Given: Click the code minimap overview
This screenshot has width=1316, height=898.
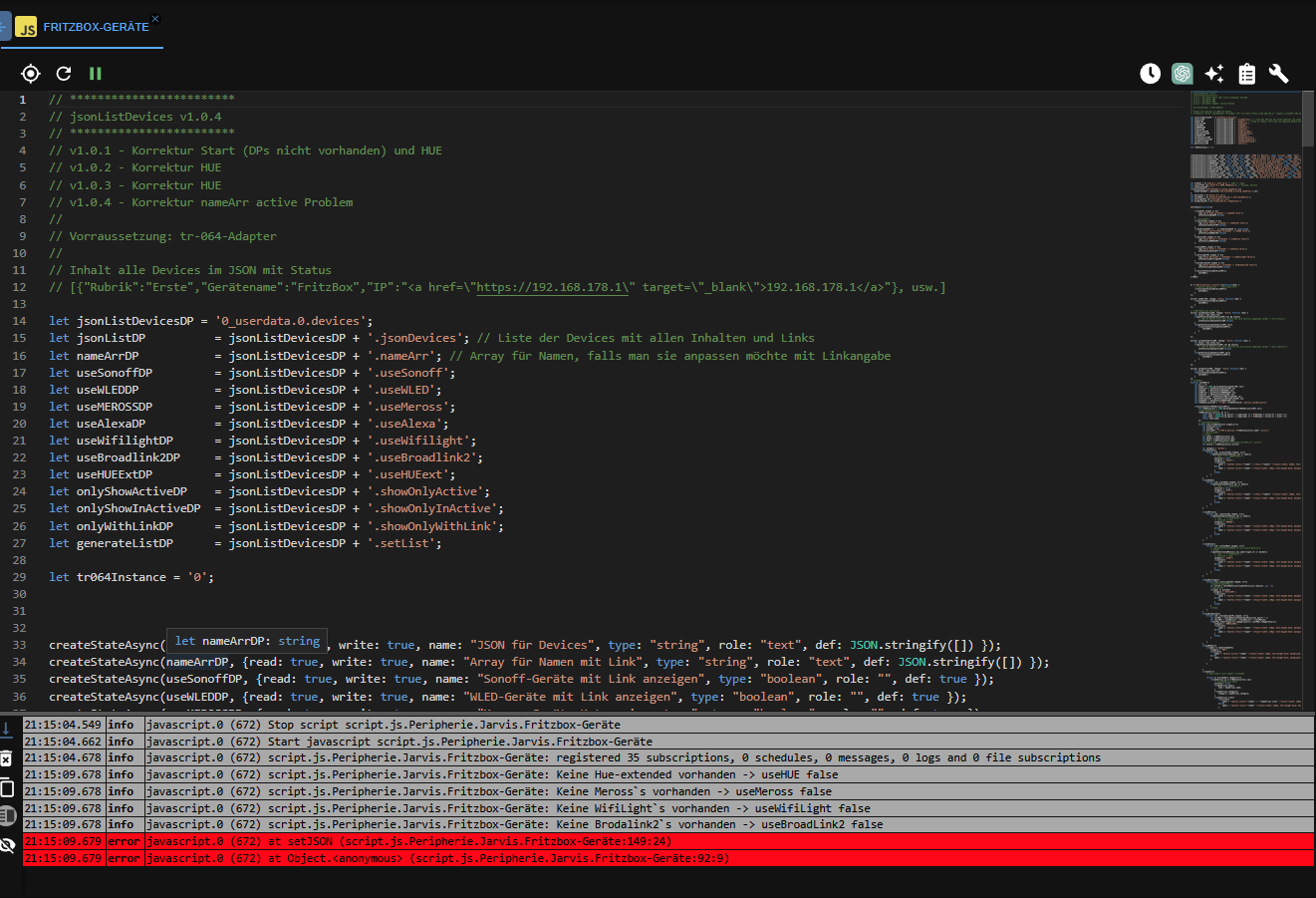Looking at the screenshot, I should coord(1245,399).
